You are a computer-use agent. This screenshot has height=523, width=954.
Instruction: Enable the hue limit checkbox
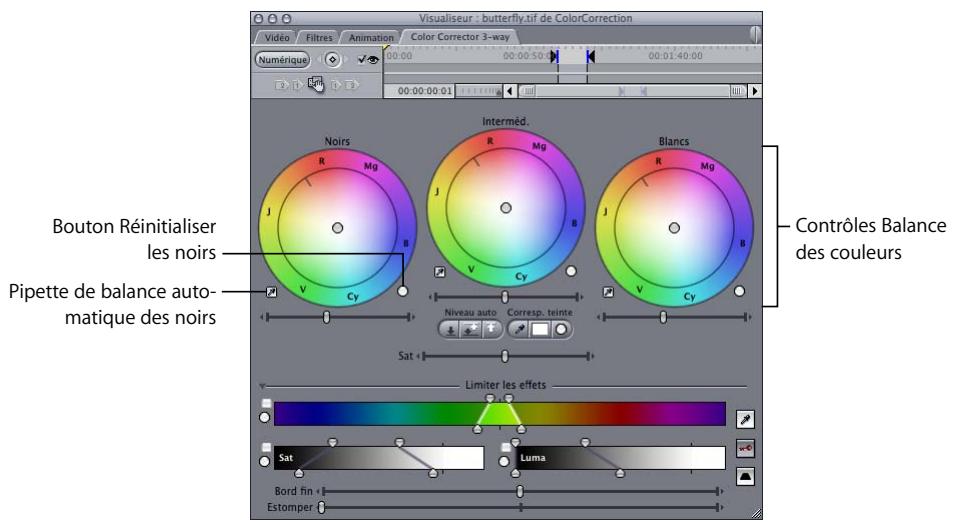click(x=266, y=403)
